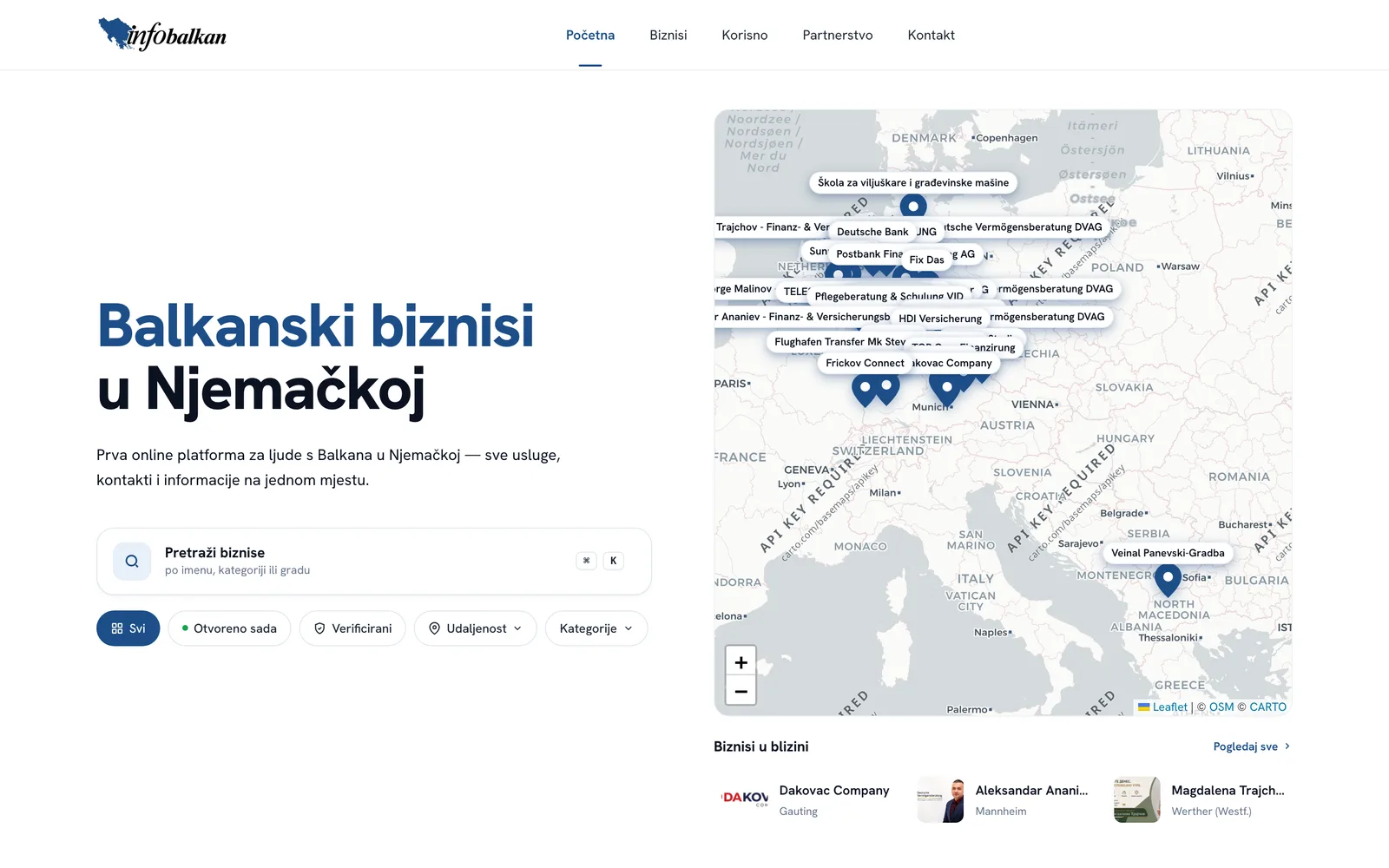Toggle the Otvoreno sada filter
The height and width of the screenshot is (868, 1389).
pos(229,628)
